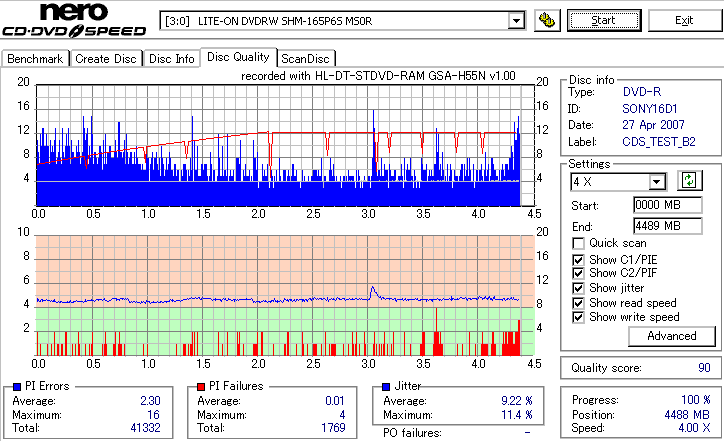Click the Start button
The height and width of the screenshot is (441, 724).
pos(604,21)
